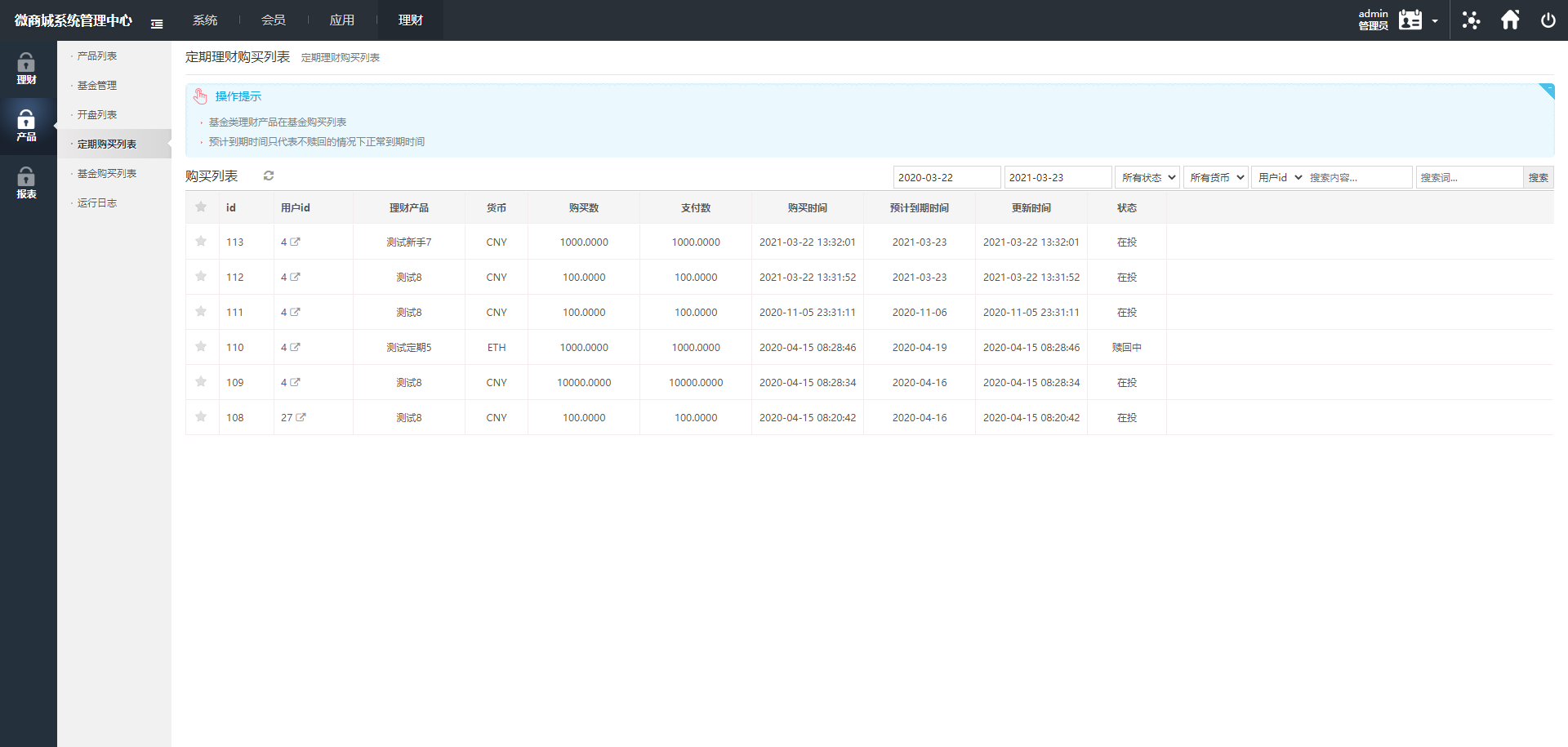1568x747 pixels.
Task: Expand the 所有状态 status dropdown
Action: pyautogui.click(x=1148, y=177)
